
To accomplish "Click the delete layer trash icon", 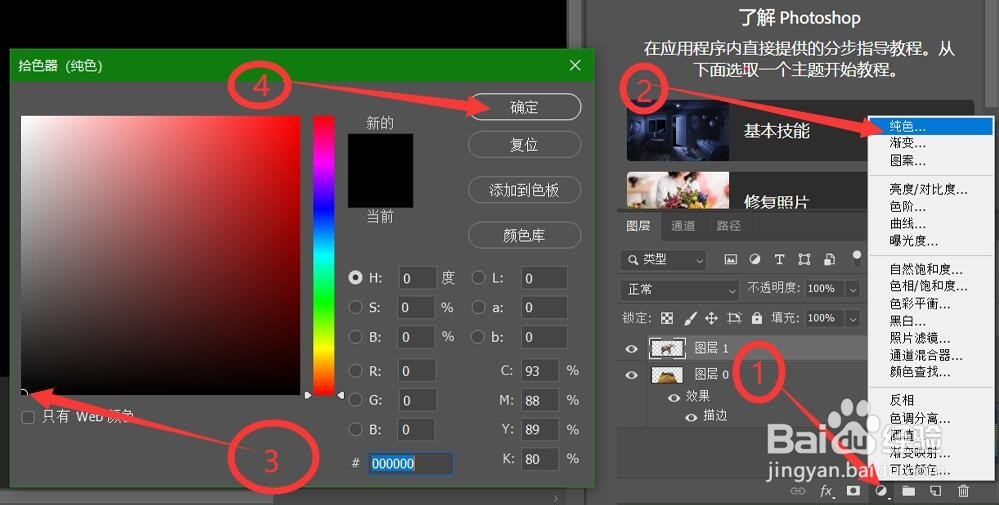I will tap(963, 490).
